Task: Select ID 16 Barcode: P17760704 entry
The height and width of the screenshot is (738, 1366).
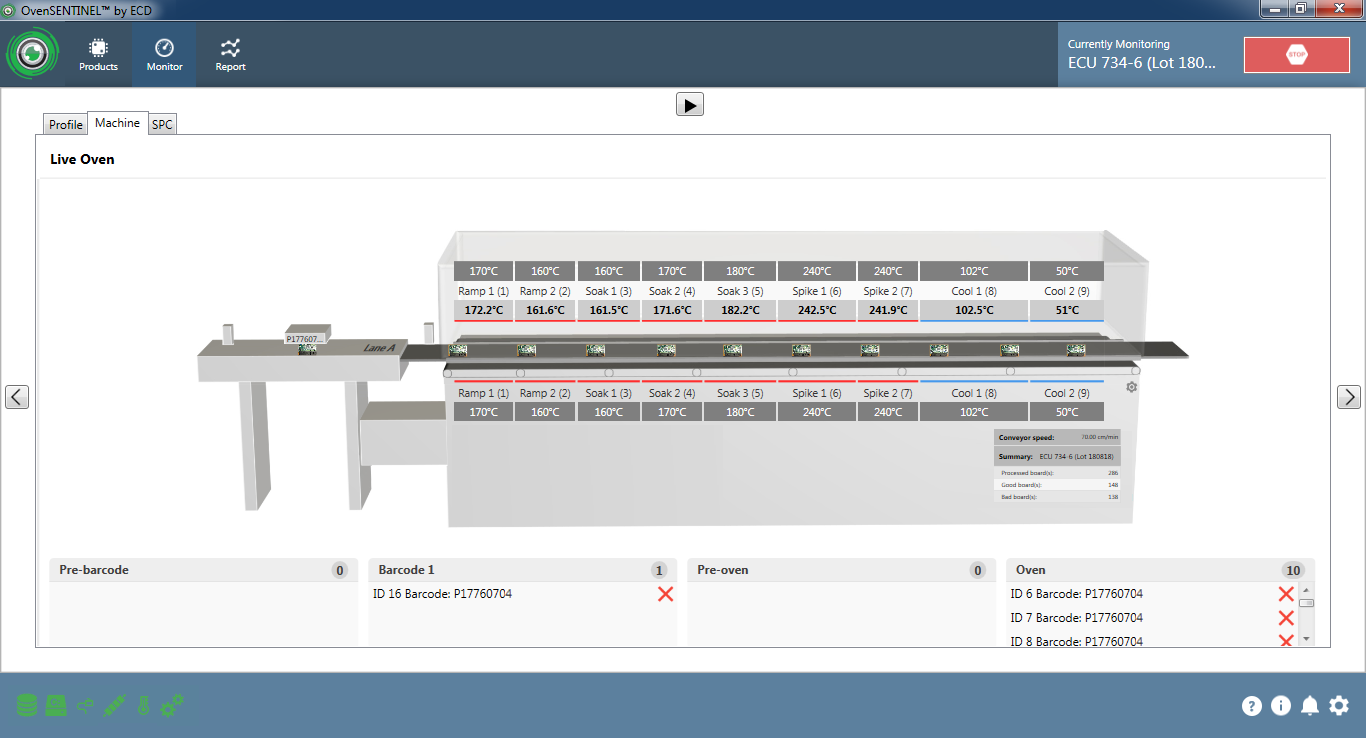Action: 442,594
